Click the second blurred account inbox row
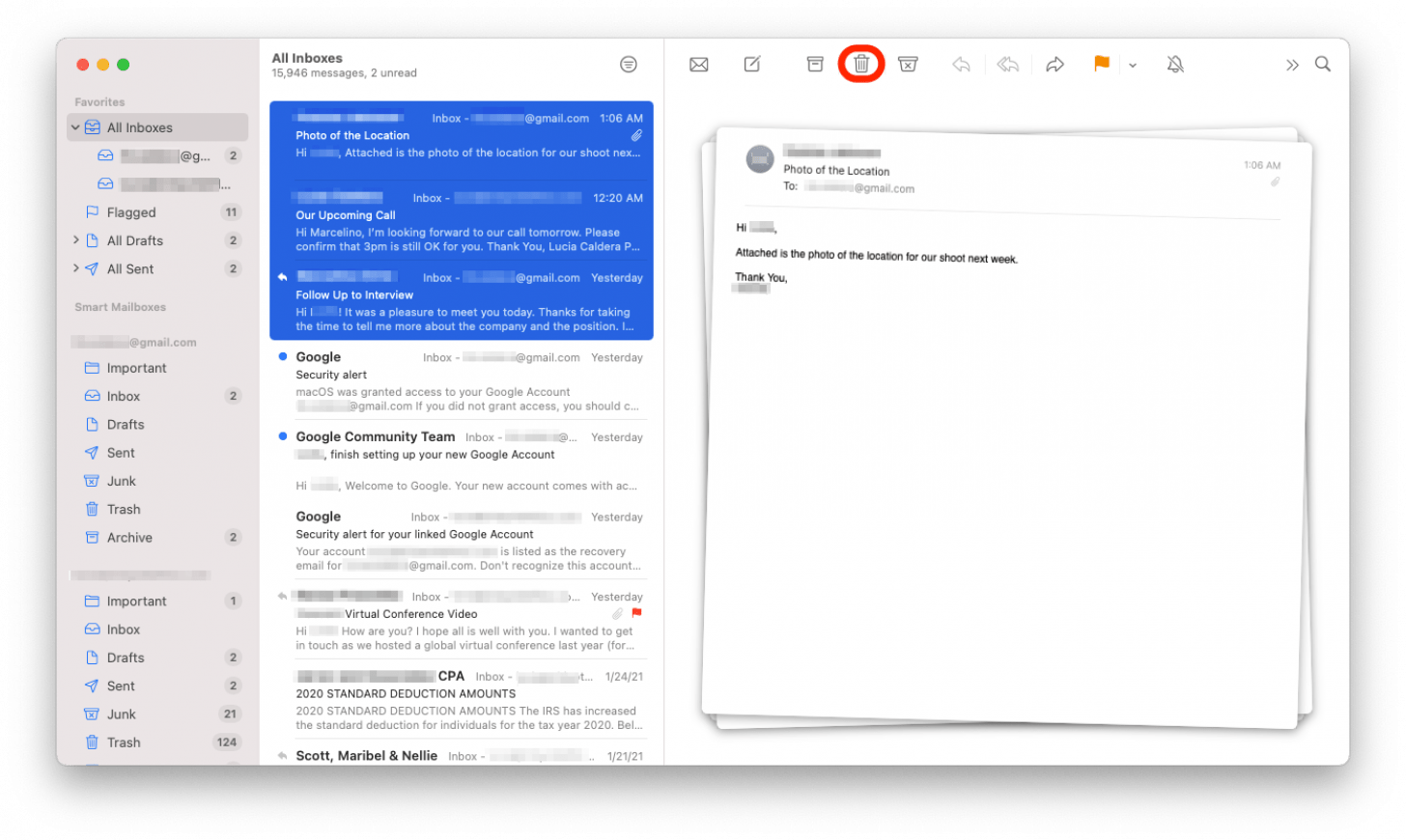 [157, 183]
